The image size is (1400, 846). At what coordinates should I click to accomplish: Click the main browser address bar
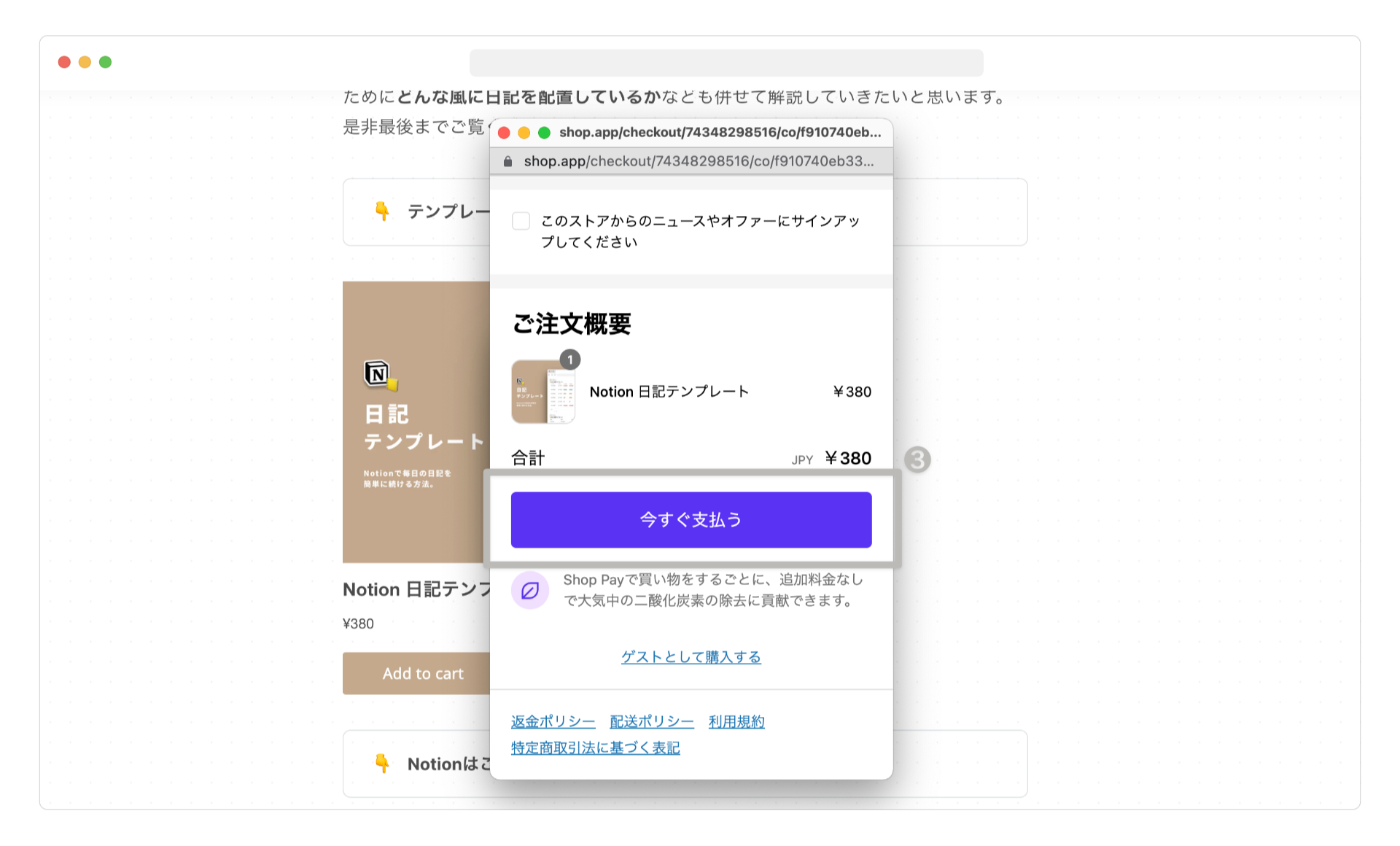coord(726,63)
